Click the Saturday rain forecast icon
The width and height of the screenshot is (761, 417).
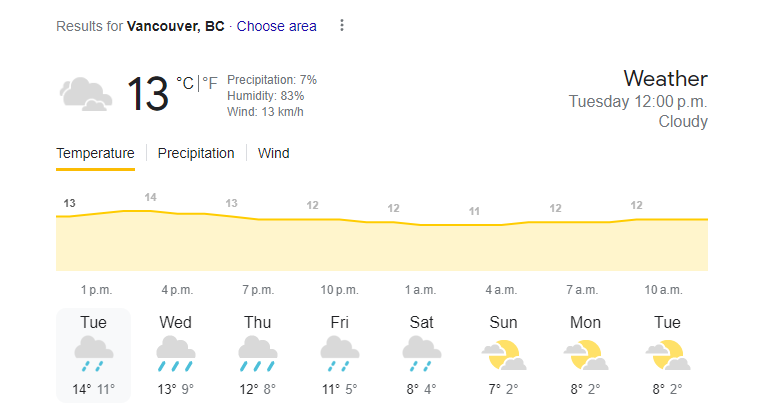pyautogui.click(x=422, y=354)
